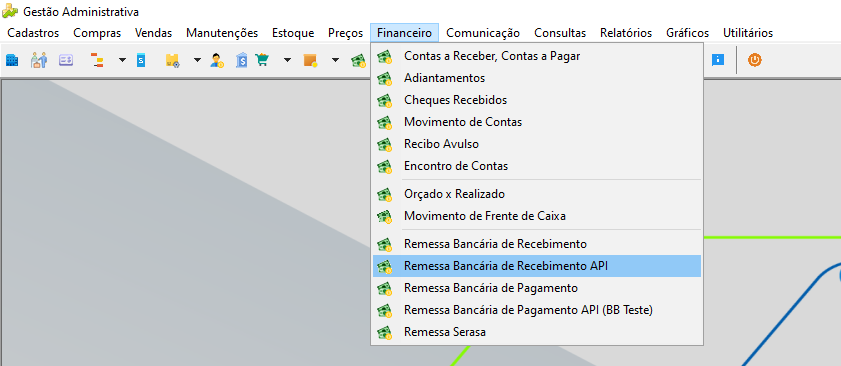
Task: Click the orange flowchart toolbar icon
Action: tap(97, 60)
